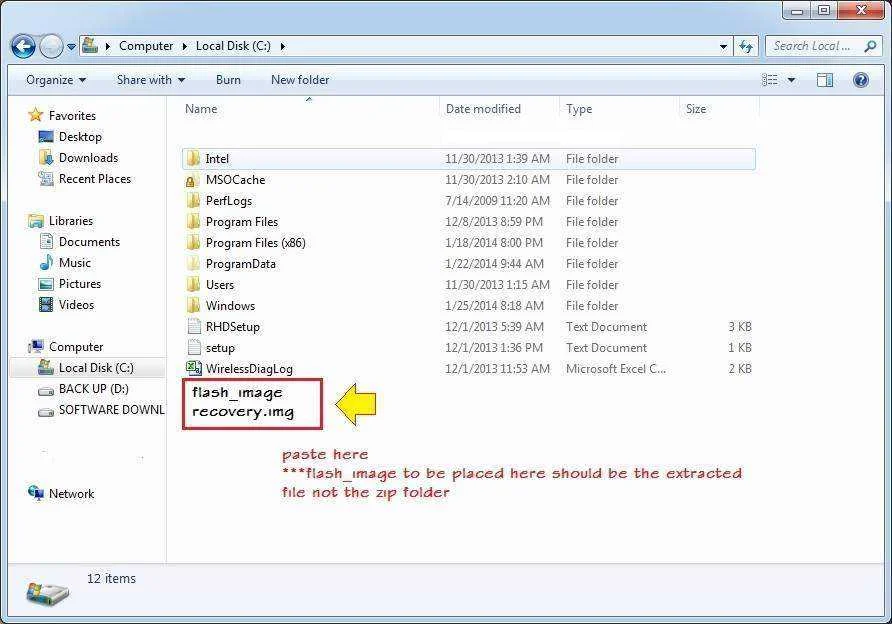892x624 pixels.
Task: Expand the arrow after Local Disk (C:) breadcrumb
Action: click(282, 46)
